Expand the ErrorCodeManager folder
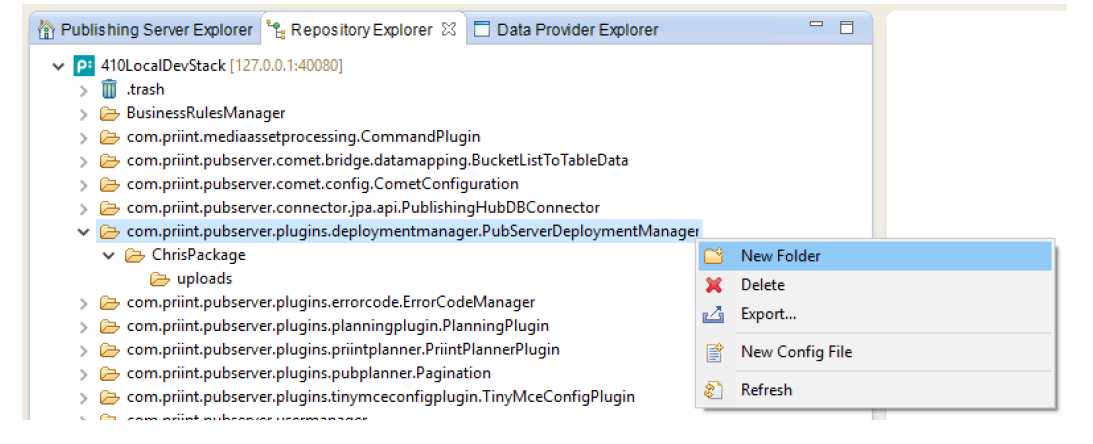The height and width of the screenshot is (444, 1093). coord(84,303)
